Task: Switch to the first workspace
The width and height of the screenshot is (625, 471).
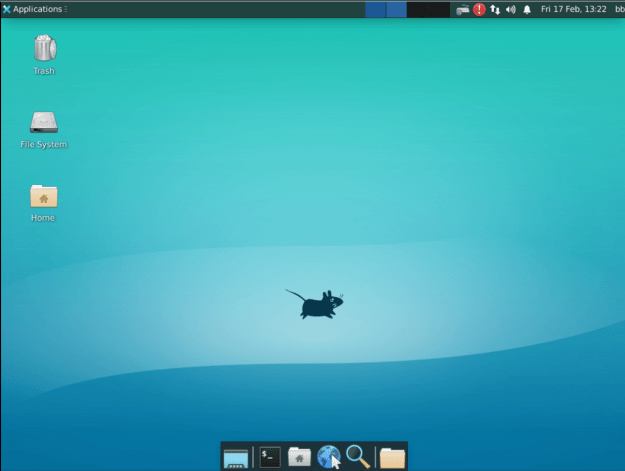Action: pyautogui.click(x=375, y=10)
